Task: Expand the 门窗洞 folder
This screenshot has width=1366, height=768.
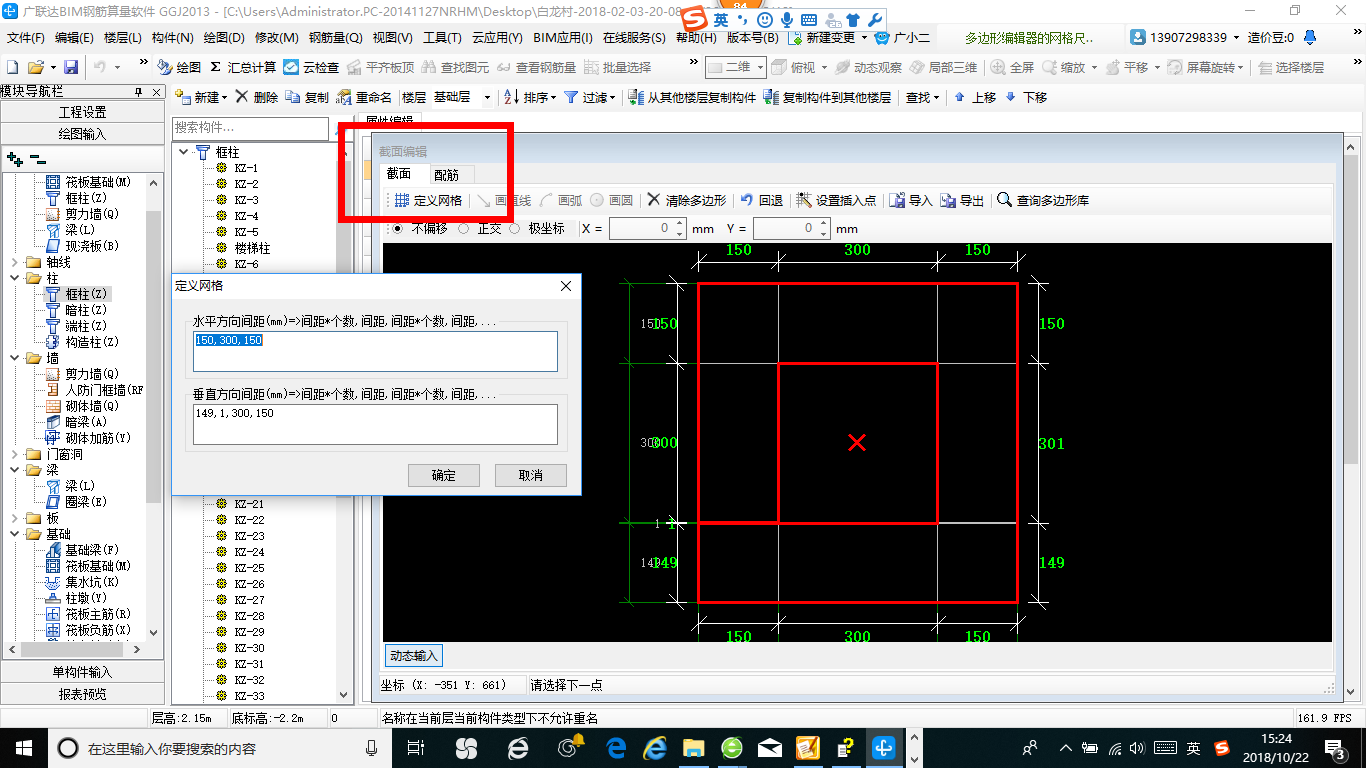Action: click(14, 454)
